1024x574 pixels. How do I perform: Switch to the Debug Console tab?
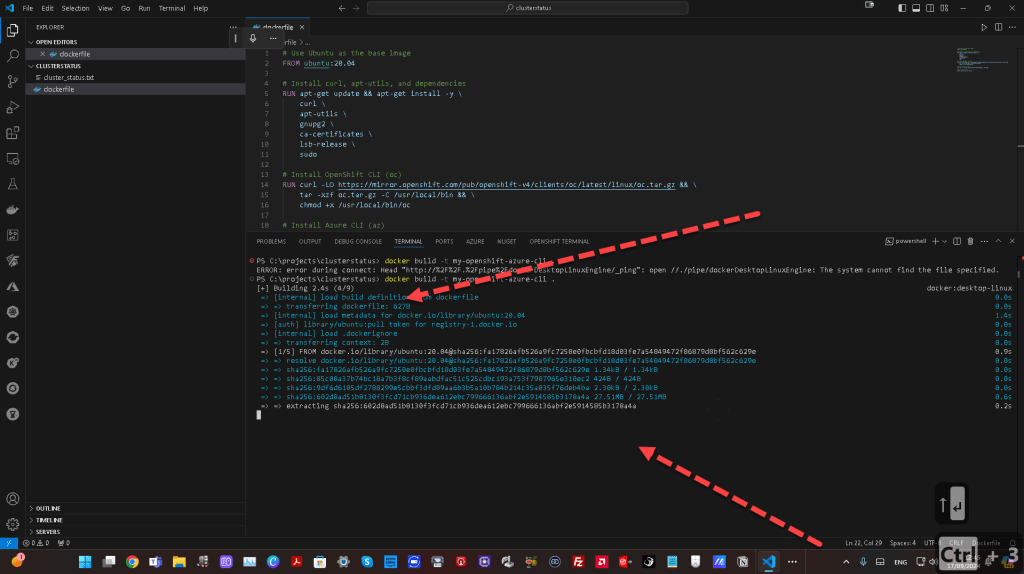[x=358, y=242]
